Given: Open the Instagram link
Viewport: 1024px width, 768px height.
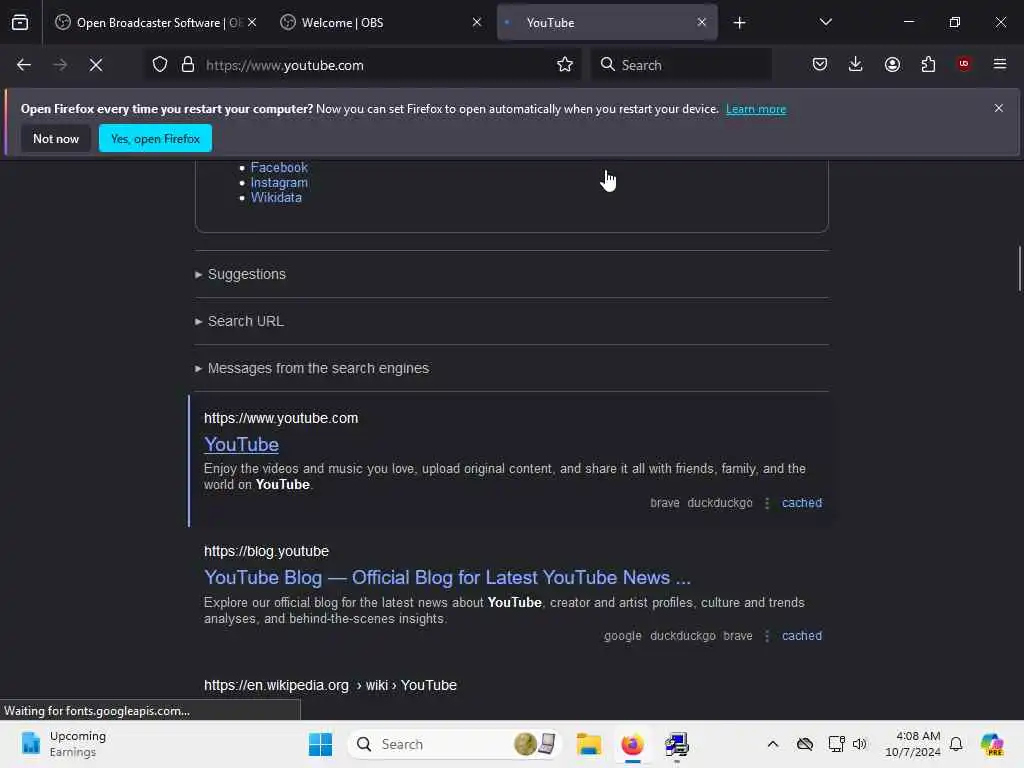Looking at the screenshot, I should tap(279, 183).
